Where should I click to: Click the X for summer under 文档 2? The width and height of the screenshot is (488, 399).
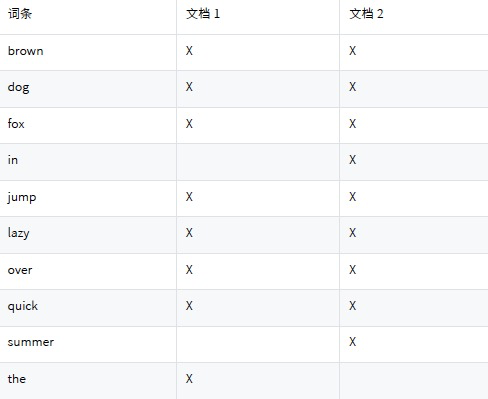(353, 342)
